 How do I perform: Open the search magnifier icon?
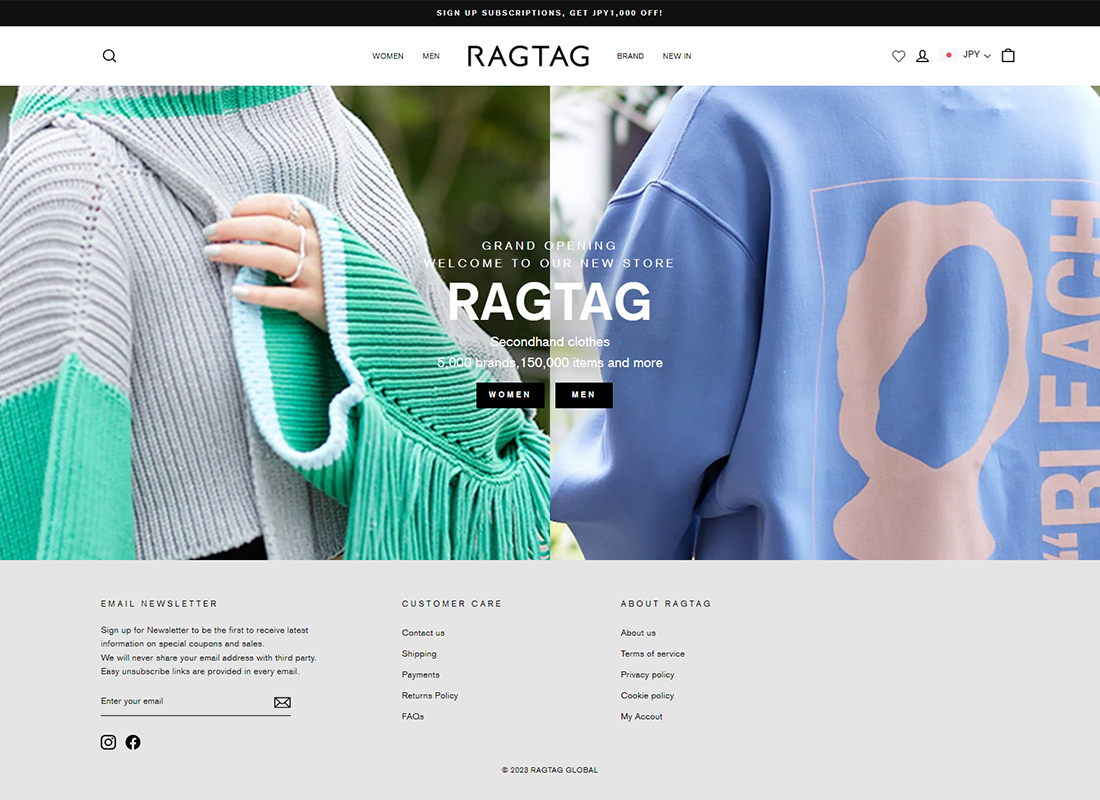[x=109, y=56]
